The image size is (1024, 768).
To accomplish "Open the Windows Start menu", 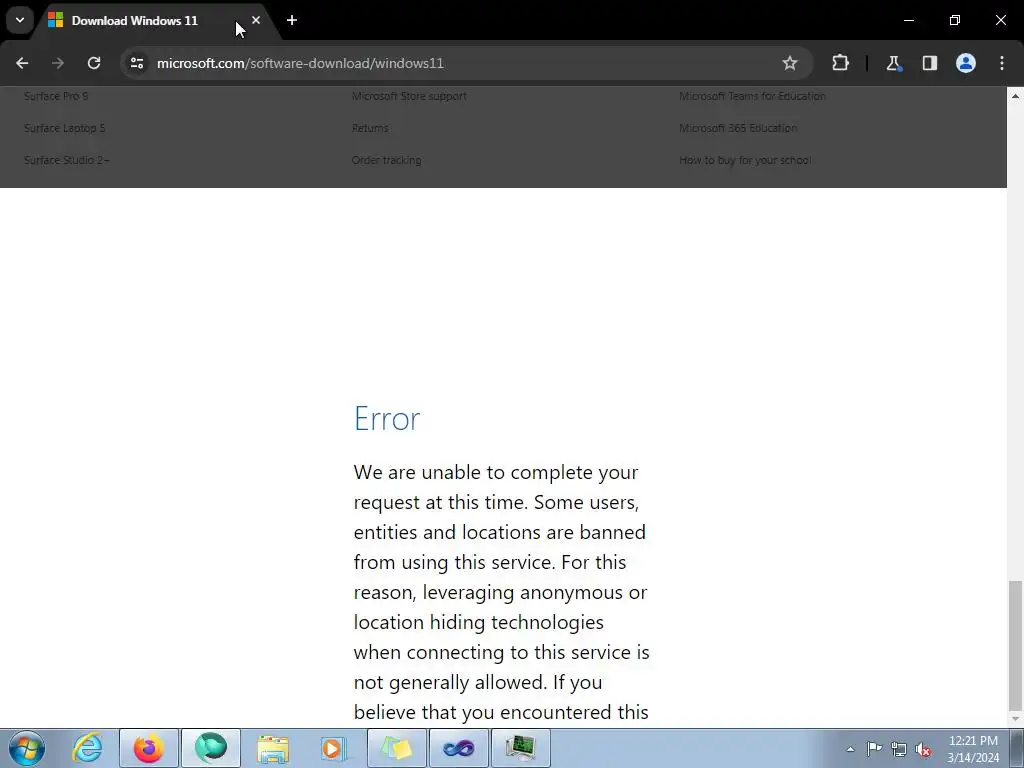I will (x=27, y=748).
